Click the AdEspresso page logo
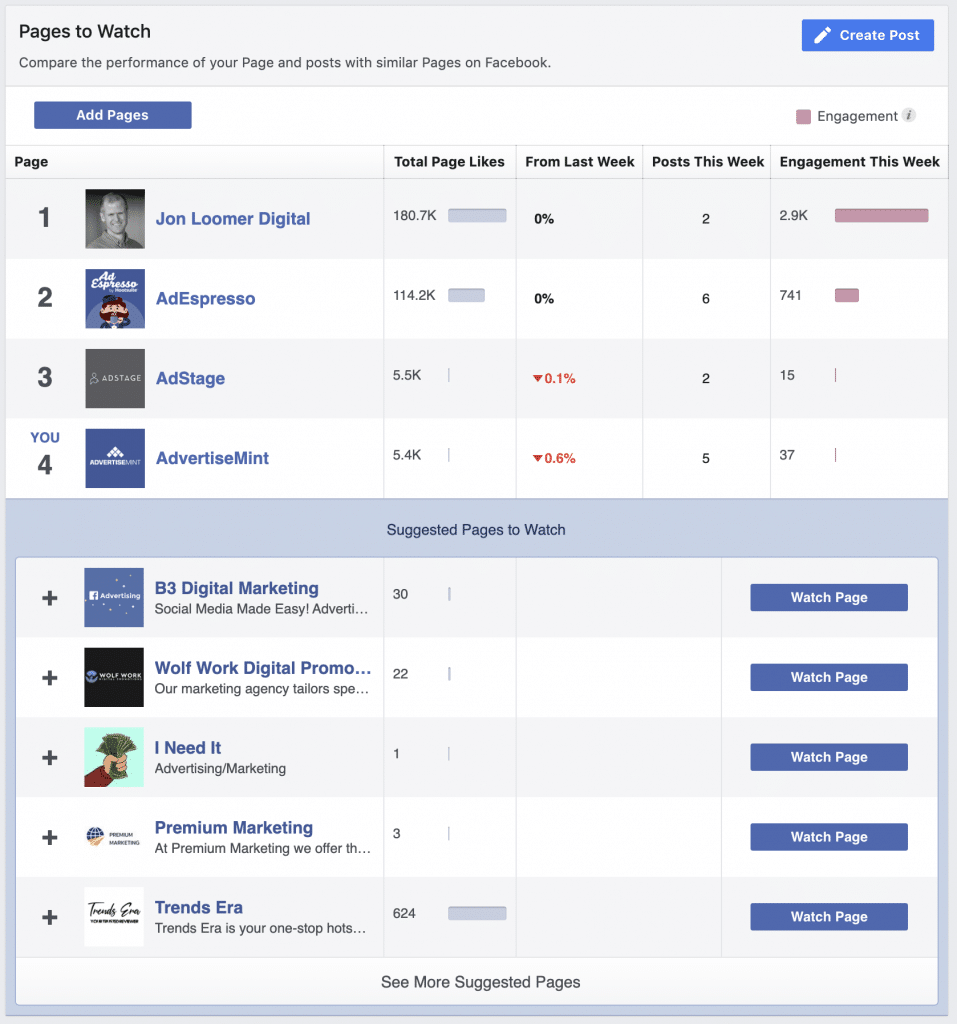 pos(115,298)
